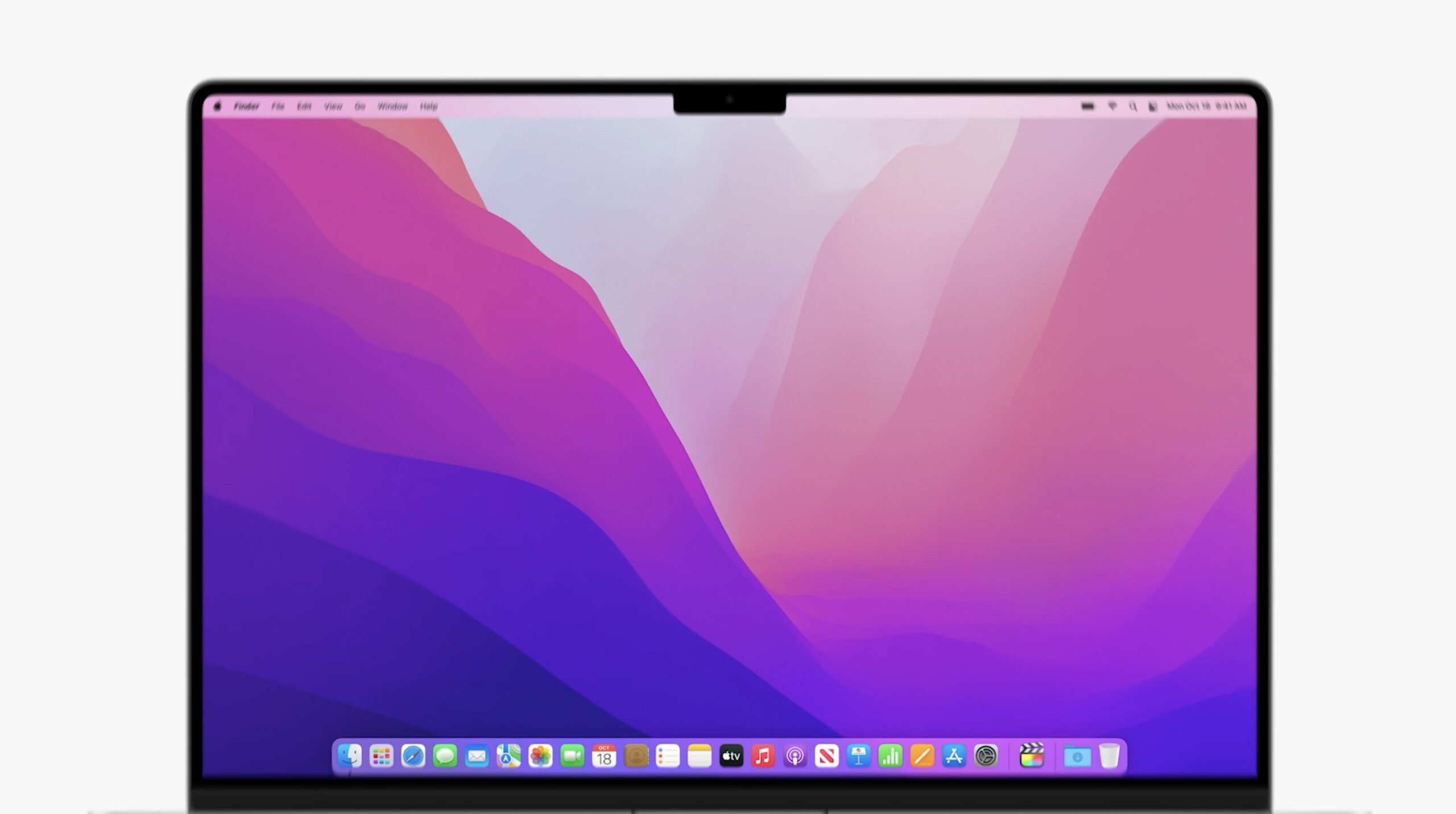Open Launchpad from the Dock

click(x=381, y=756)
